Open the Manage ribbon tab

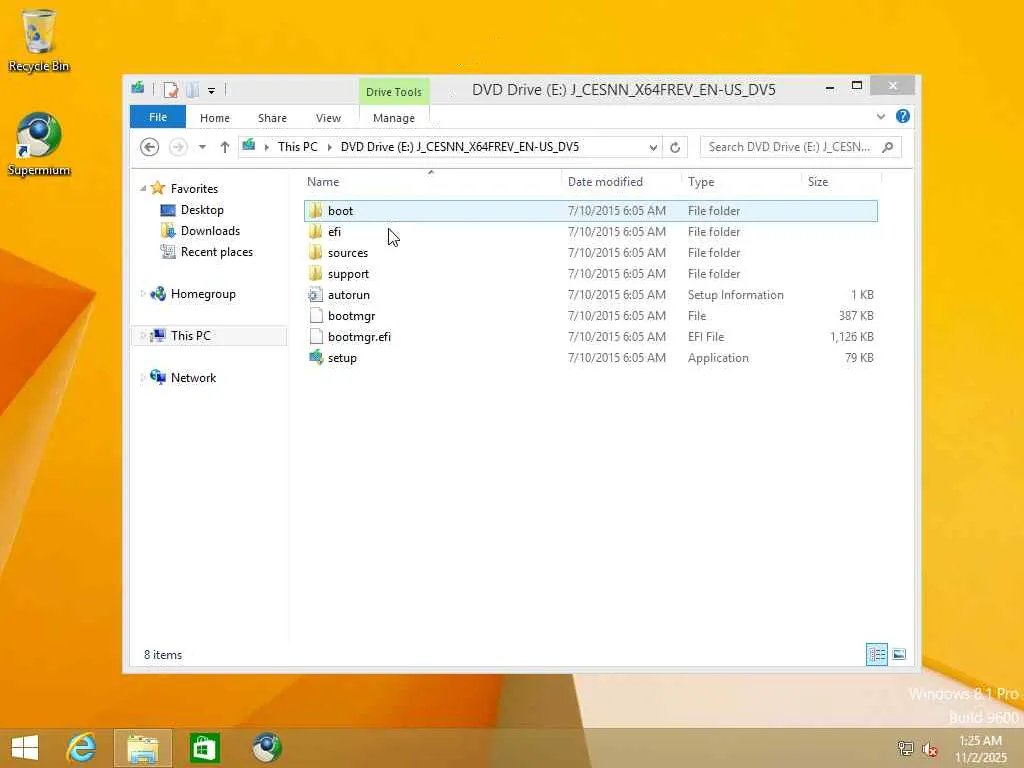(394, 118)
